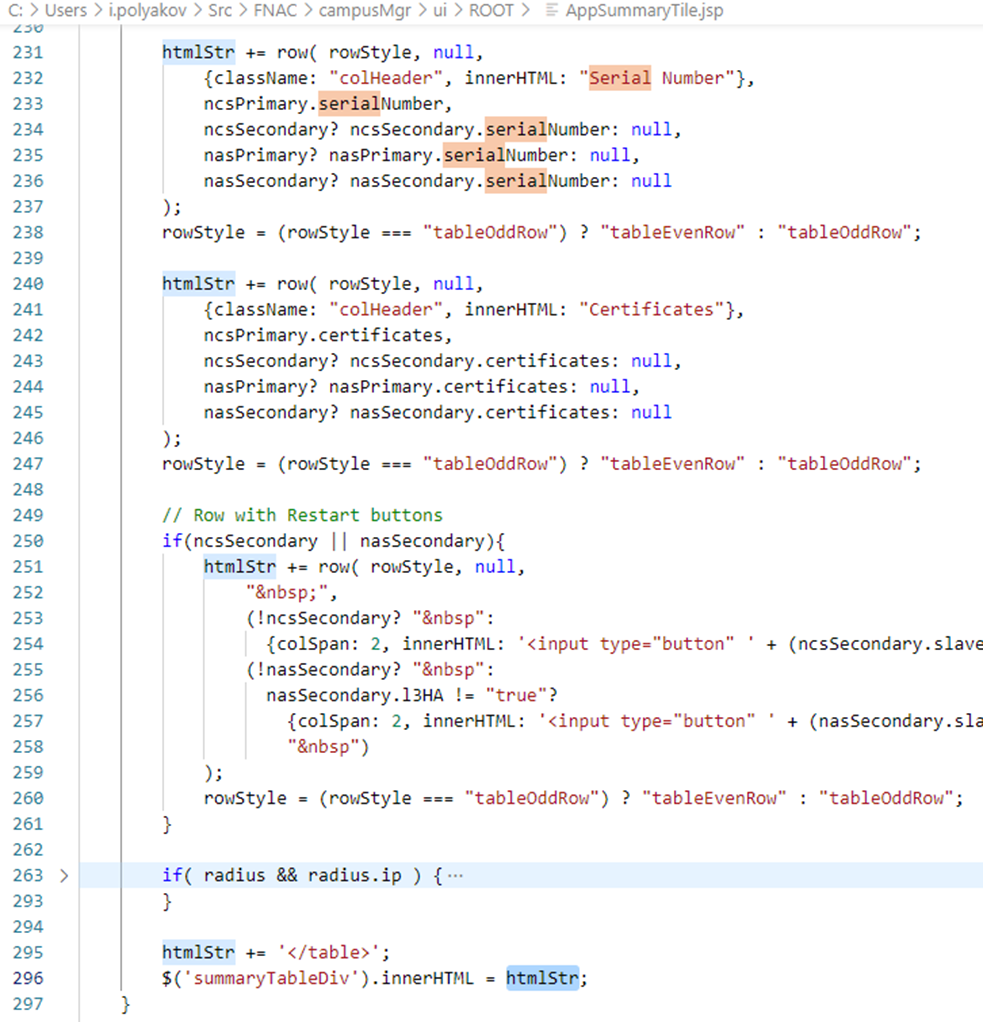Click 'htmlStr' at start of line 240
The width and height of the screenshot is (983, 1022).
point(198,284)
